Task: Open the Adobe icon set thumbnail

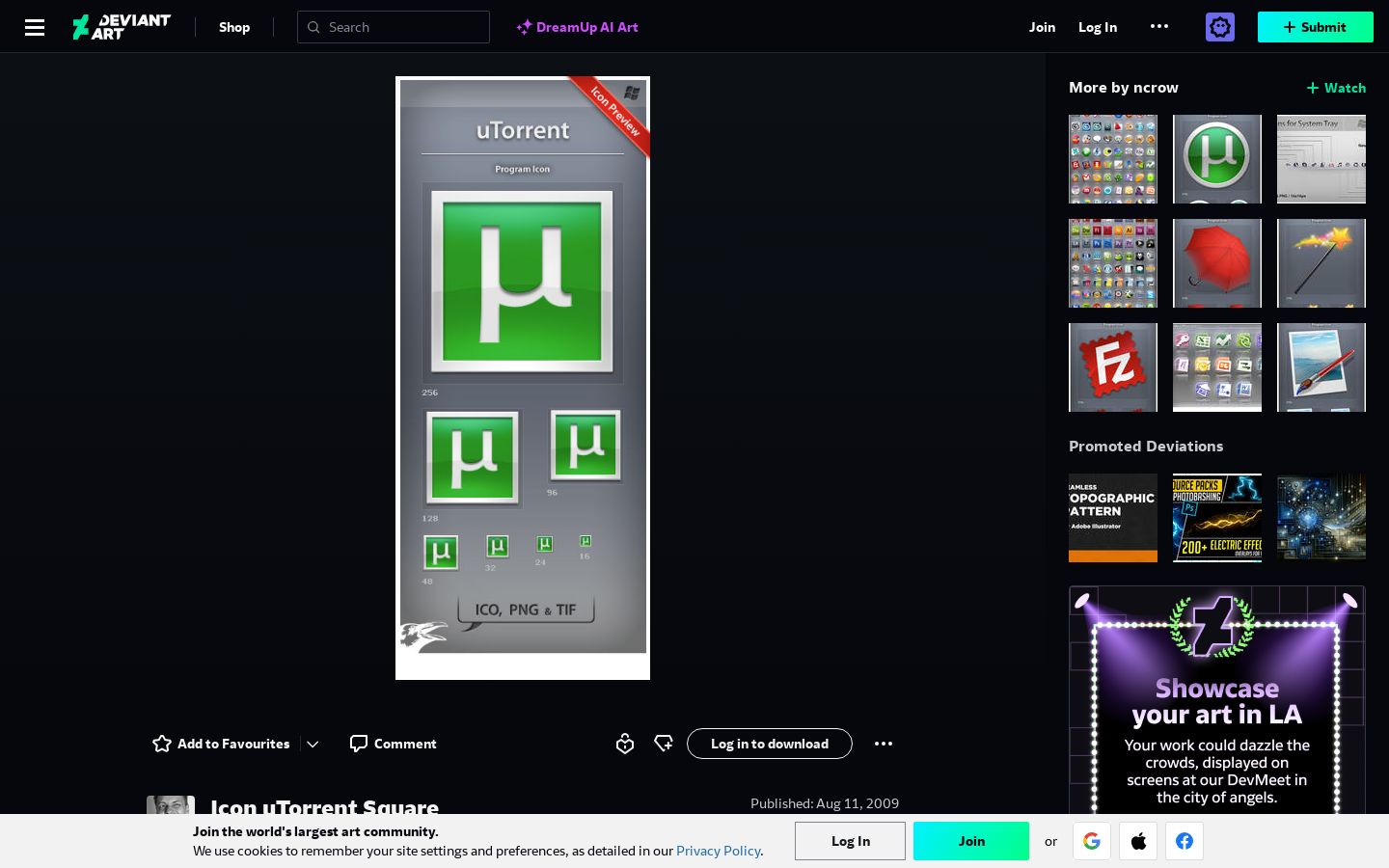Action: 1113,263
